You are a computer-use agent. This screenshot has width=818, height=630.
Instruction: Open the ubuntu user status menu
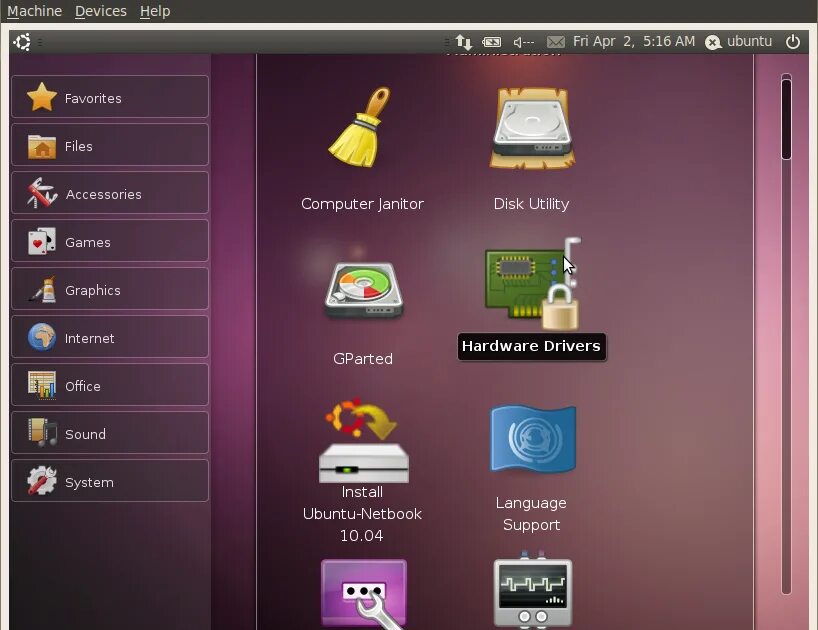(x=738, y=41)
